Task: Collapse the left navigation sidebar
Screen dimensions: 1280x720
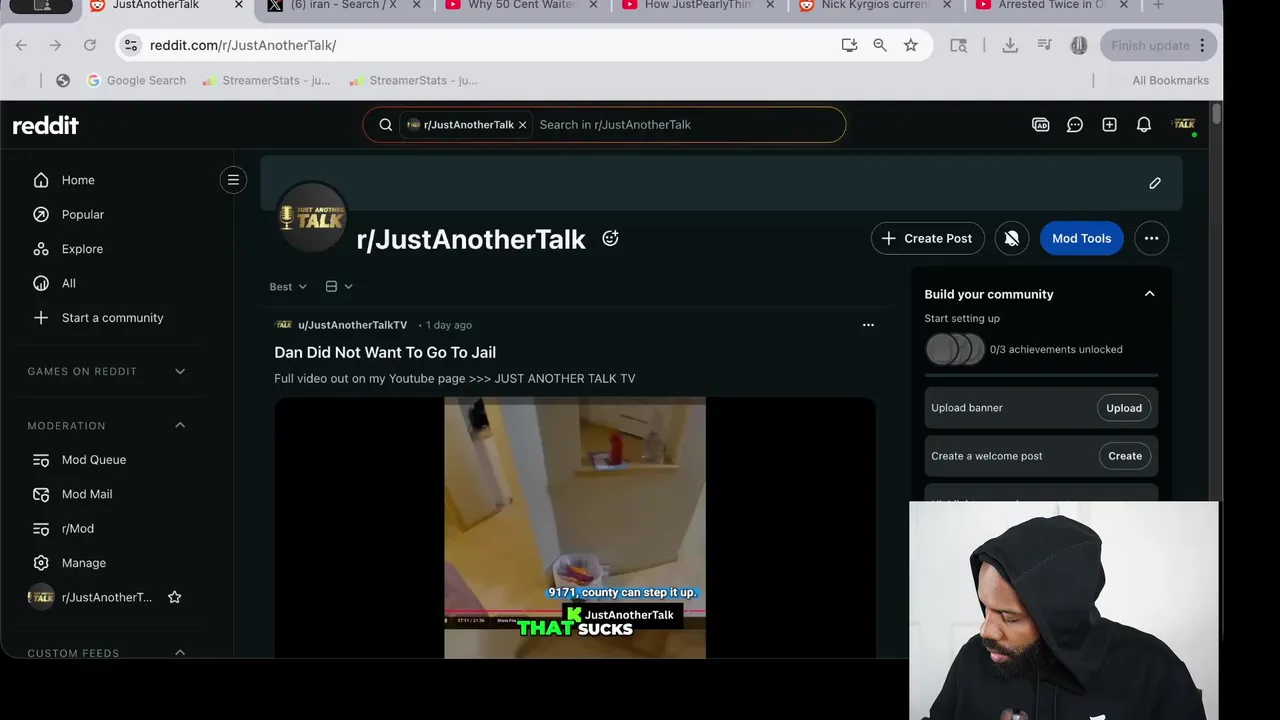Action: pyautogui.click(x=233, y=180)
